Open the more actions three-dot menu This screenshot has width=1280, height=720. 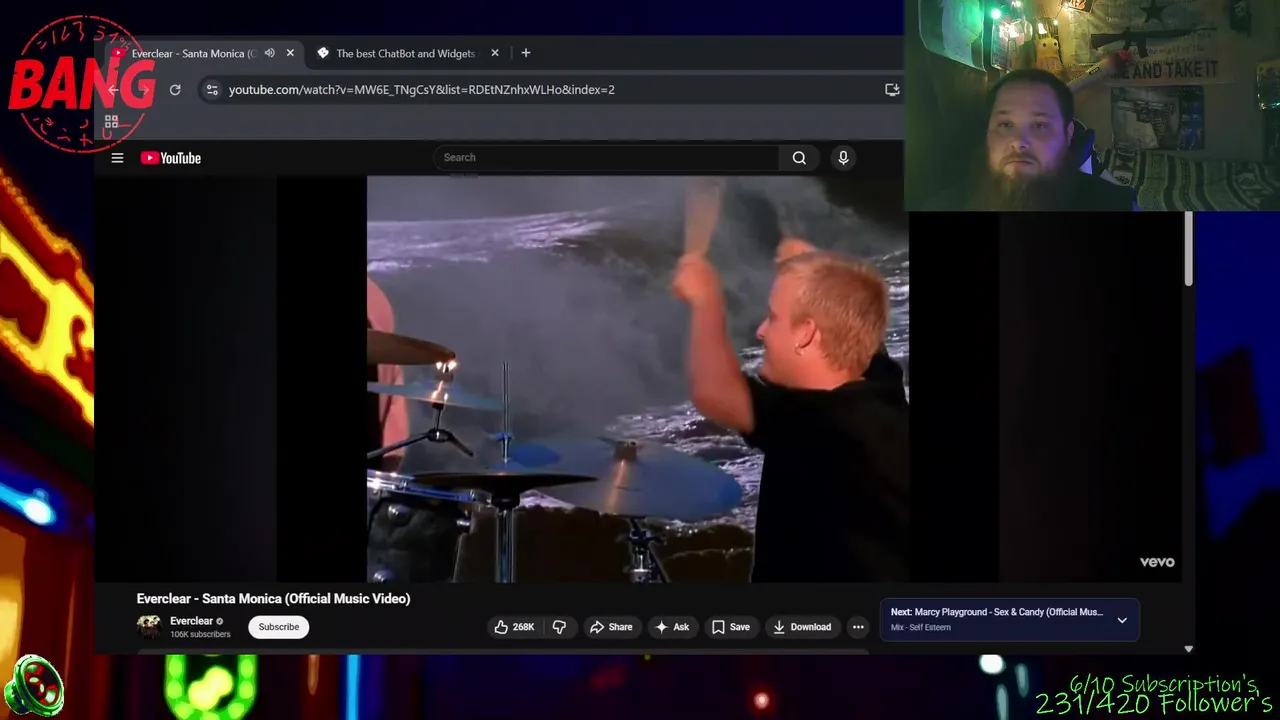pos(858,627)
